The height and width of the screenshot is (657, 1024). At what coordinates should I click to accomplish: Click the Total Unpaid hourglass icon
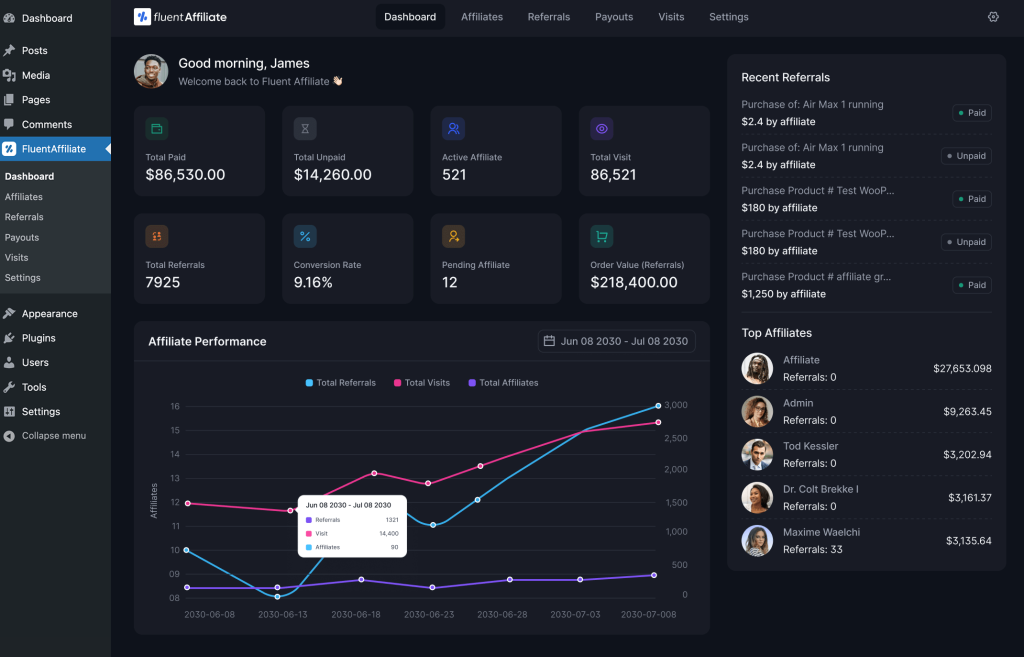coord(305,129)
